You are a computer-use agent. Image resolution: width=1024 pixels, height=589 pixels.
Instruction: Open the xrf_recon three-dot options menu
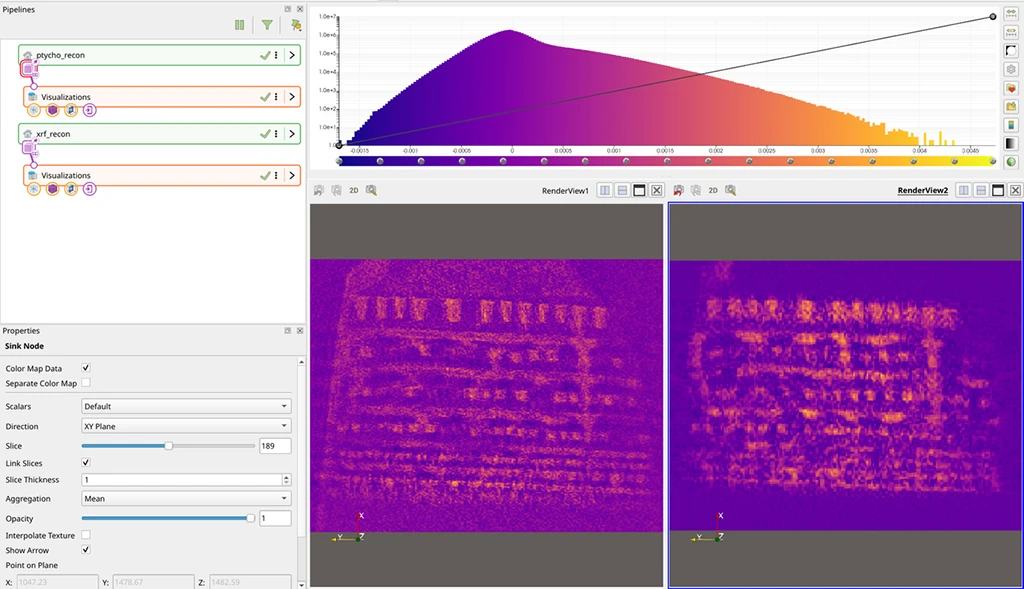276,134
